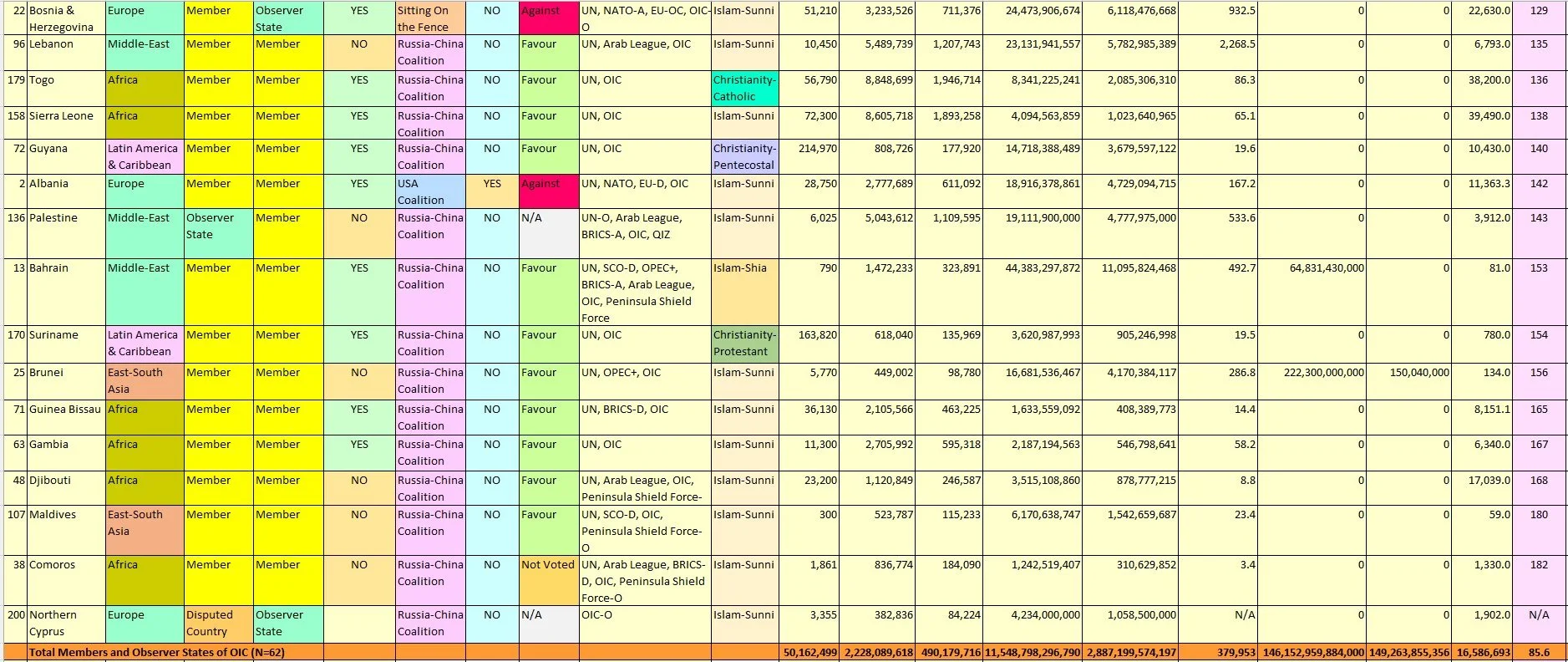Click memberships 'UN, NATO, EU-D, OIC' cell
The image size is (1568, 662).
pos(645,191)
